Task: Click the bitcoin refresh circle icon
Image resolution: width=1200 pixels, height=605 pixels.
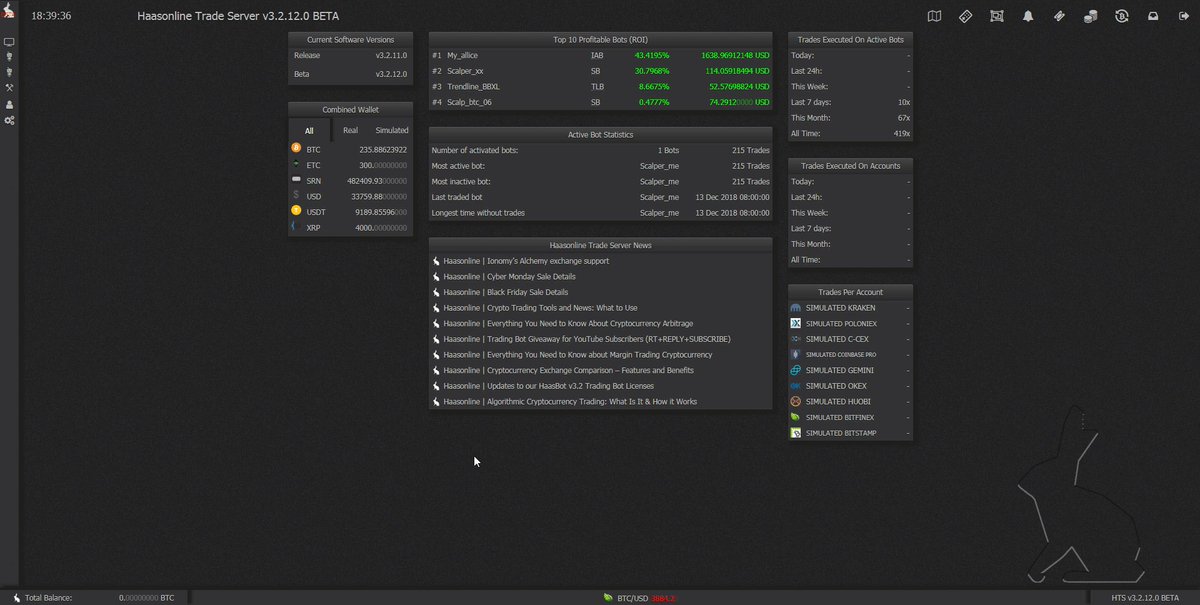Action: pyautogui.click(x=1122, y=16)
